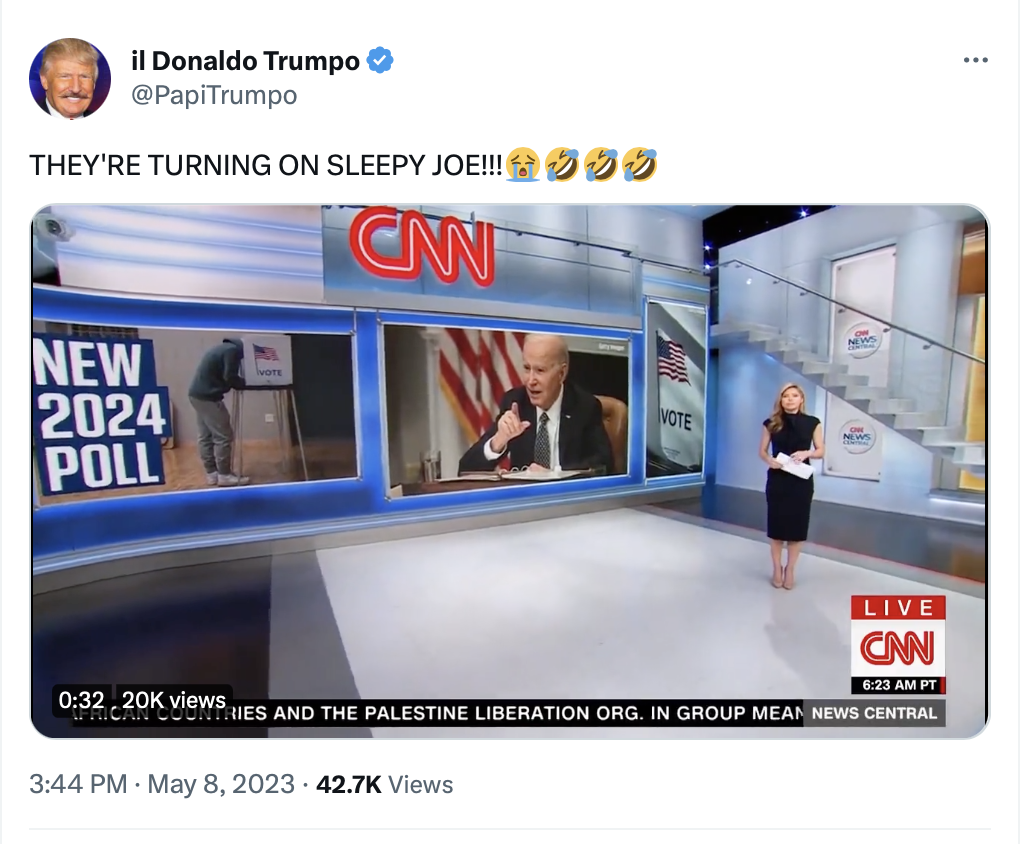Viewport: 1034px width, 844px height.
Task: Click the 20K views video overlay label
Action: (173, 700)
